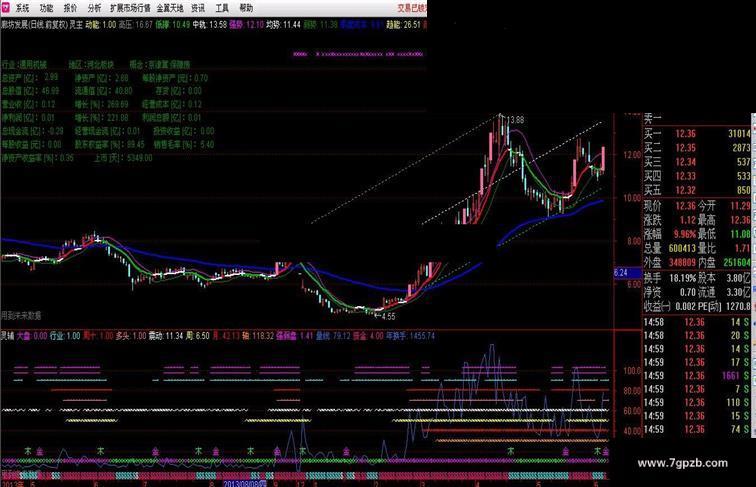
Task: Click the 外盘 348809 value
Action: pos(682,263)
